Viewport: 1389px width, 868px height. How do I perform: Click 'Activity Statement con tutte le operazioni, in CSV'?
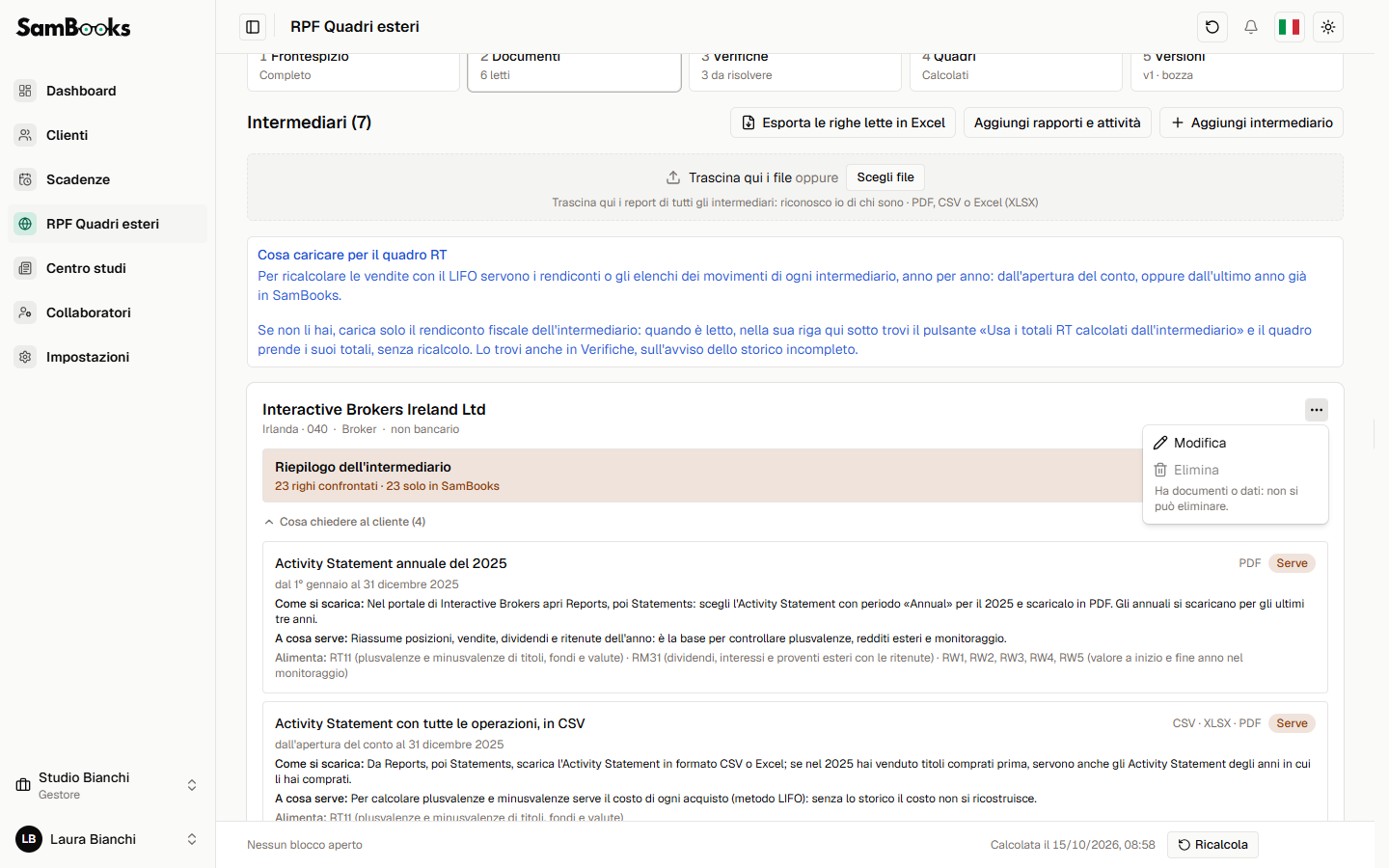430,723
